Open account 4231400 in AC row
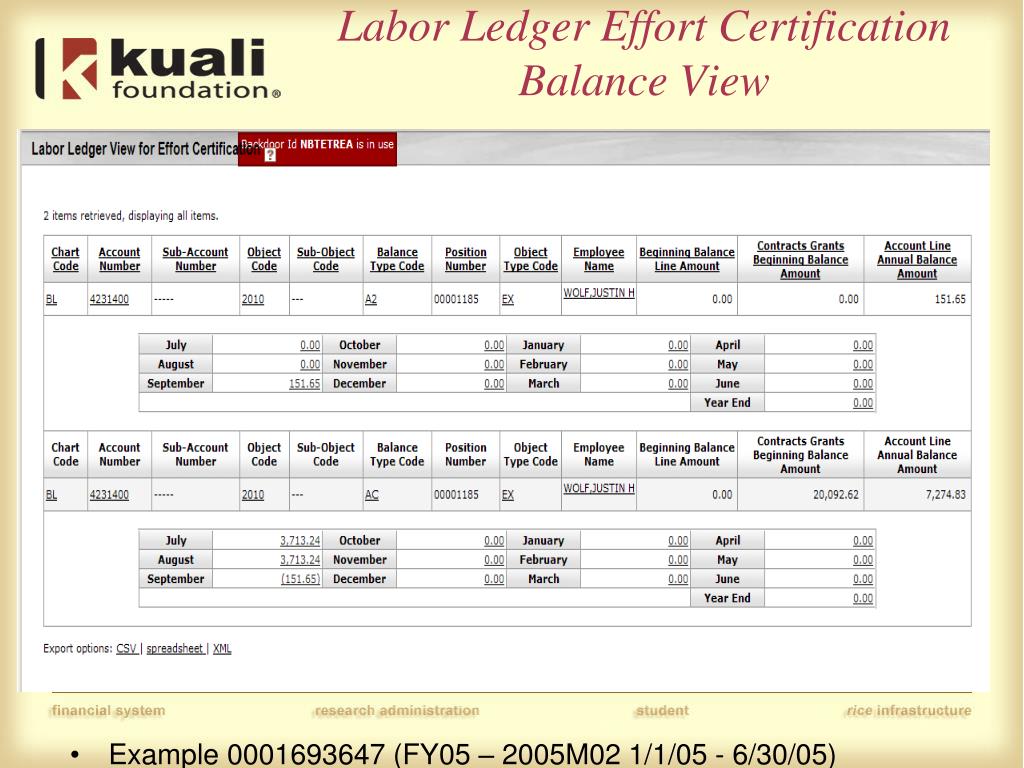The width and height of the screenshot is (1024, 768). tap(109, 495)
